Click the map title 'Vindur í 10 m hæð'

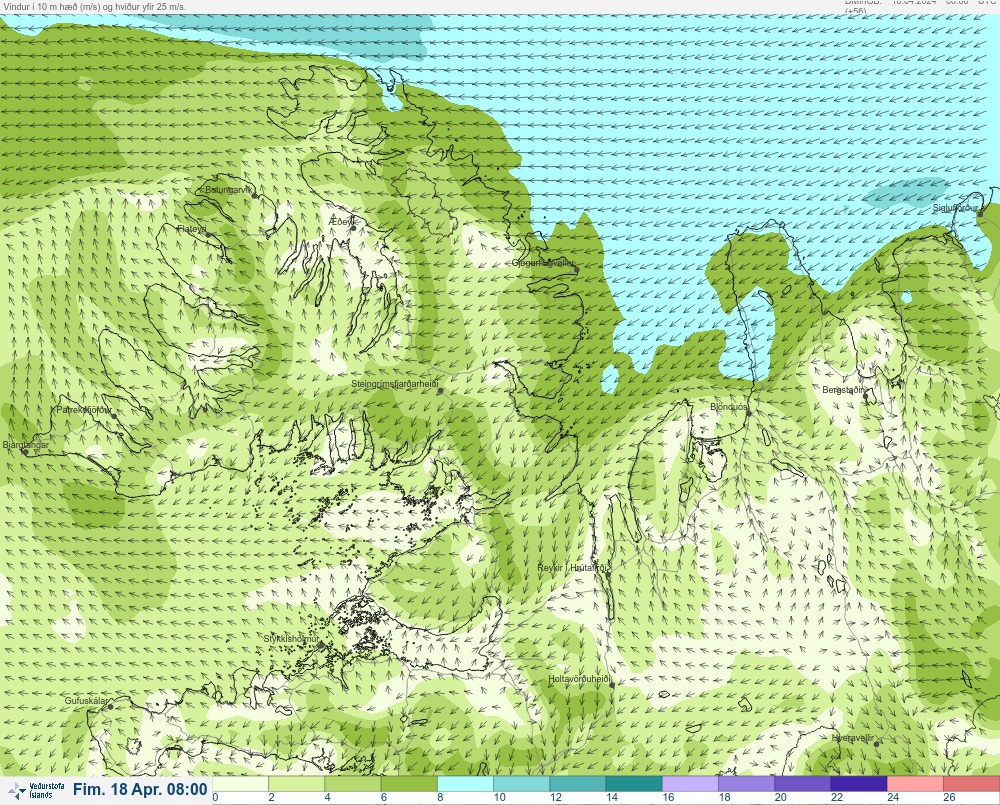pos(41,6)
